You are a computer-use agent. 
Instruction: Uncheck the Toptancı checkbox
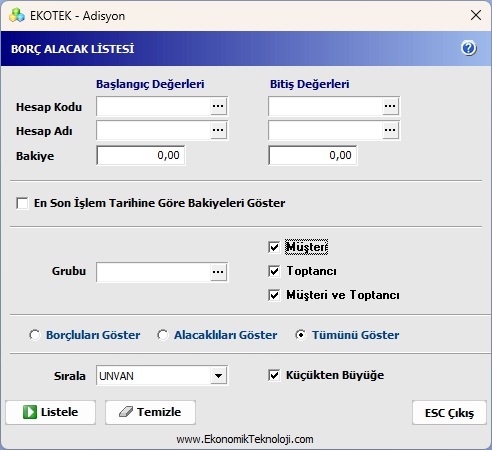[274, 271]
